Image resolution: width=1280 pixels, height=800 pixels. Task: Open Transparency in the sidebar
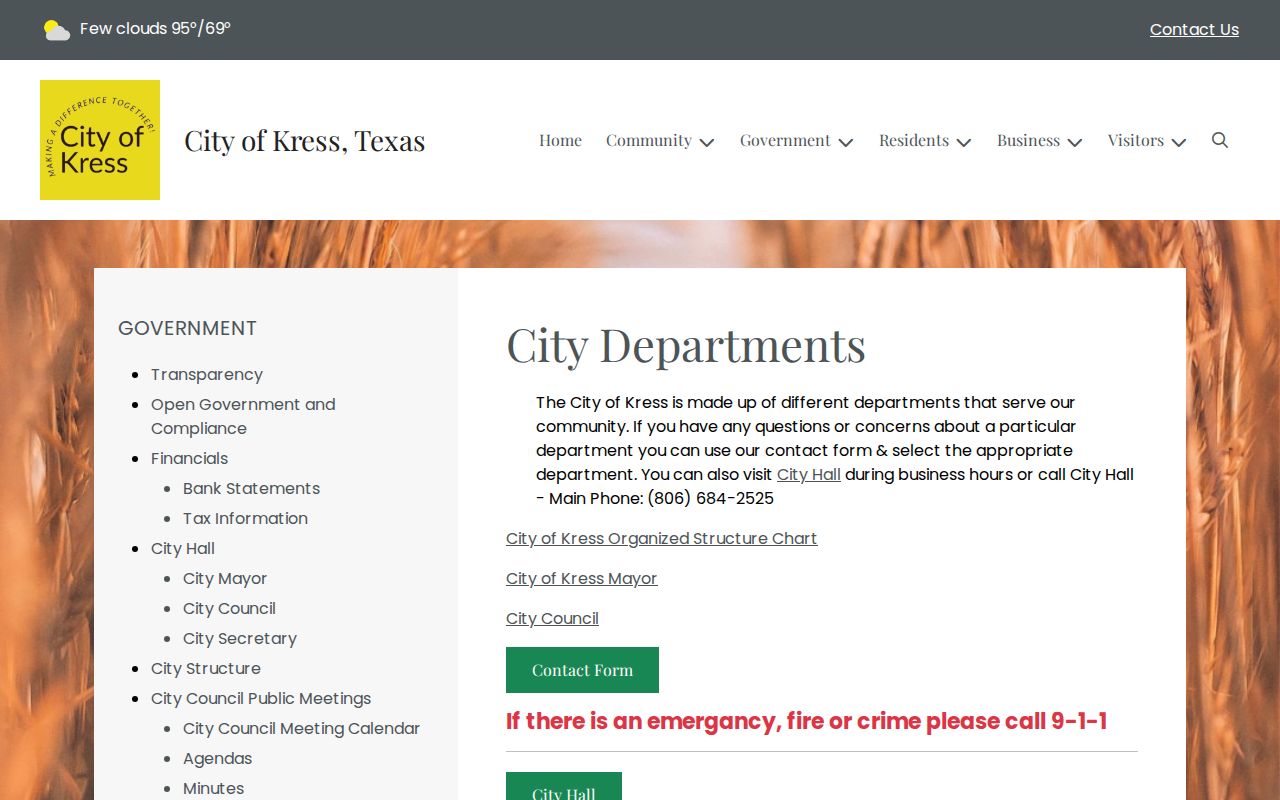207,374
